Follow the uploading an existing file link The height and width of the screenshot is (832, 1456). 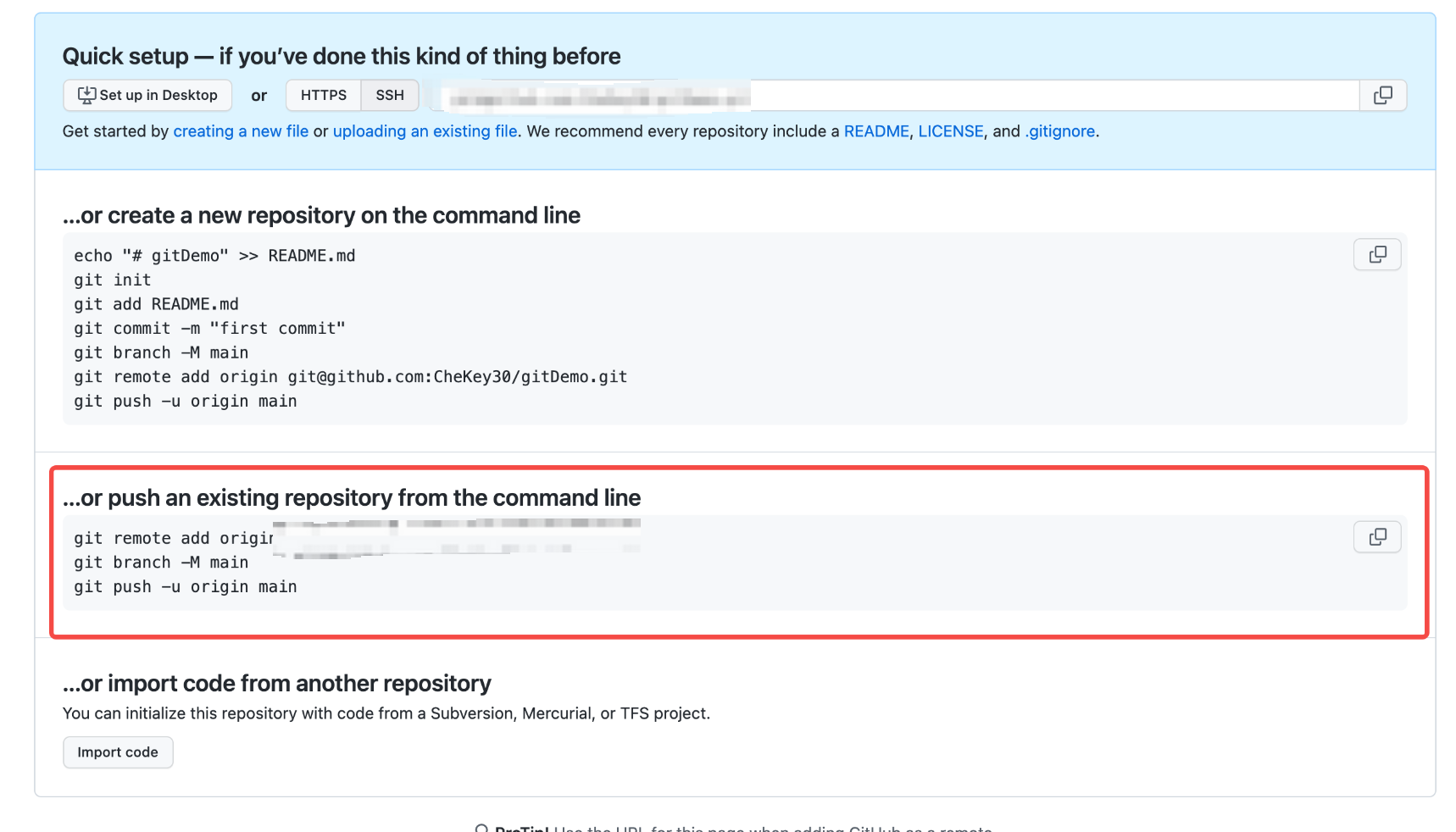[425, 131]
